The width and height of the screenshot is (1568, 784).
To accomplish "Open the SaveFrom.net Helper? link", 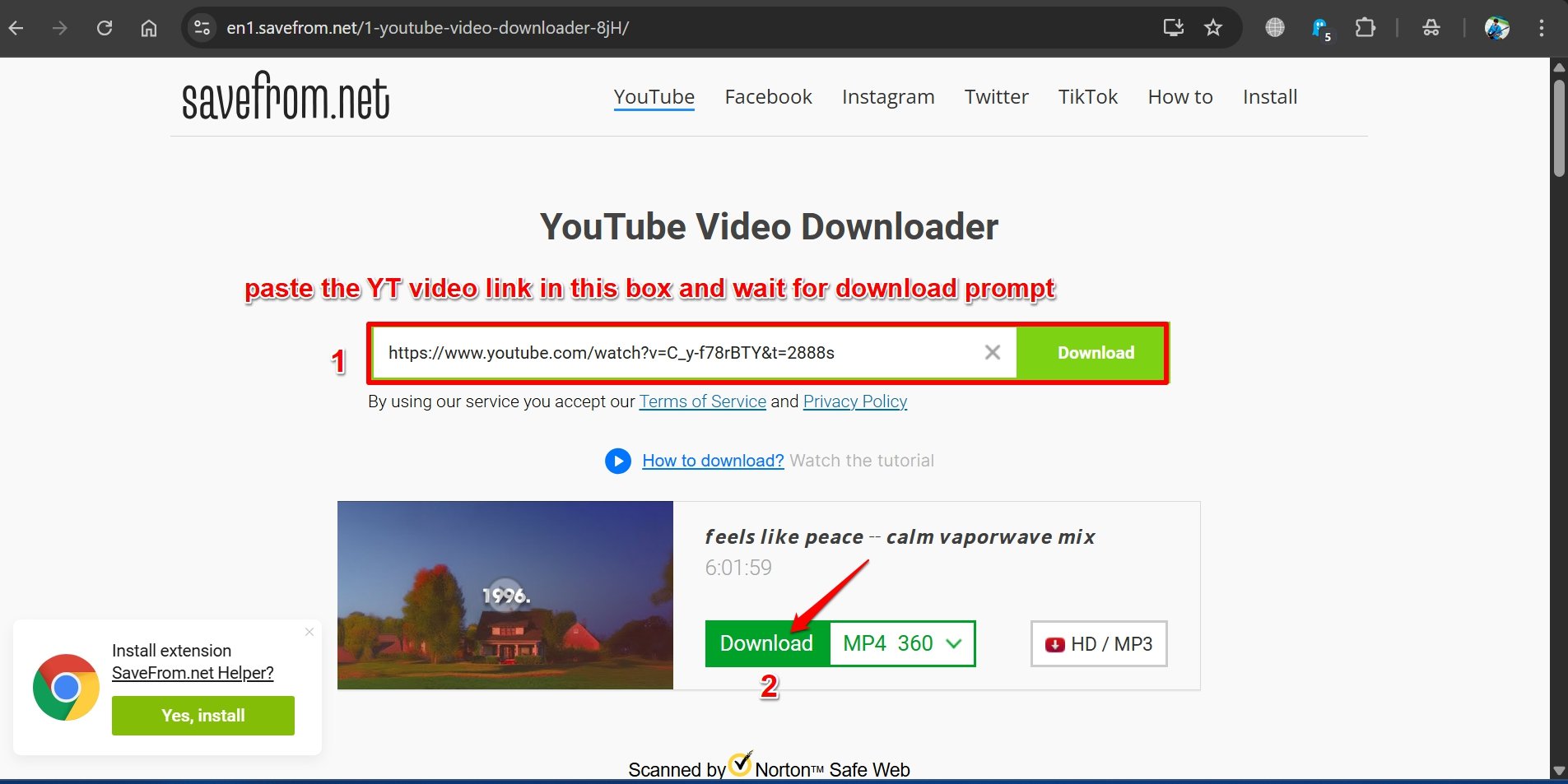I will click(x=193, y=673).
